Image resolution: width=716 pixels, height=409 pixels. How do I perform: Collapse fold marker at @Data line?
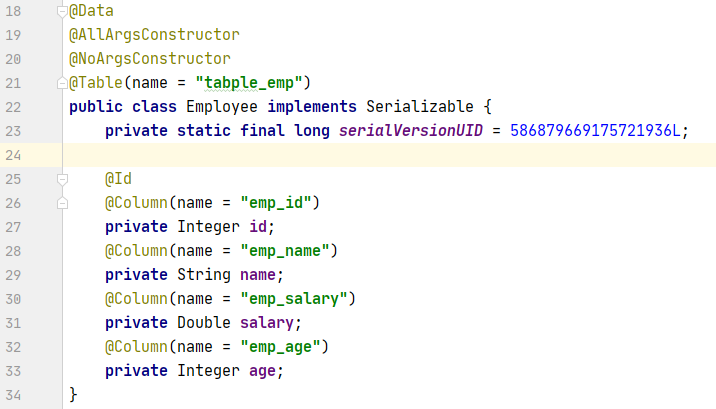tap(63, 11)
